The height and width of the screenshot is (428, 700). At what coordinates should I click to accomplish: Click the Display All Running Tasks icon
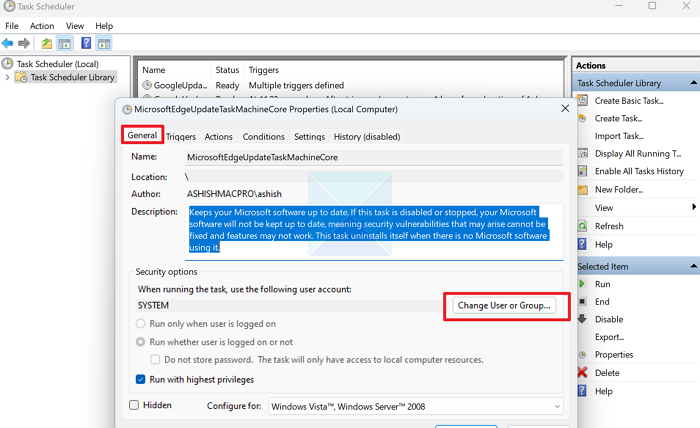(x=583, y=154)
